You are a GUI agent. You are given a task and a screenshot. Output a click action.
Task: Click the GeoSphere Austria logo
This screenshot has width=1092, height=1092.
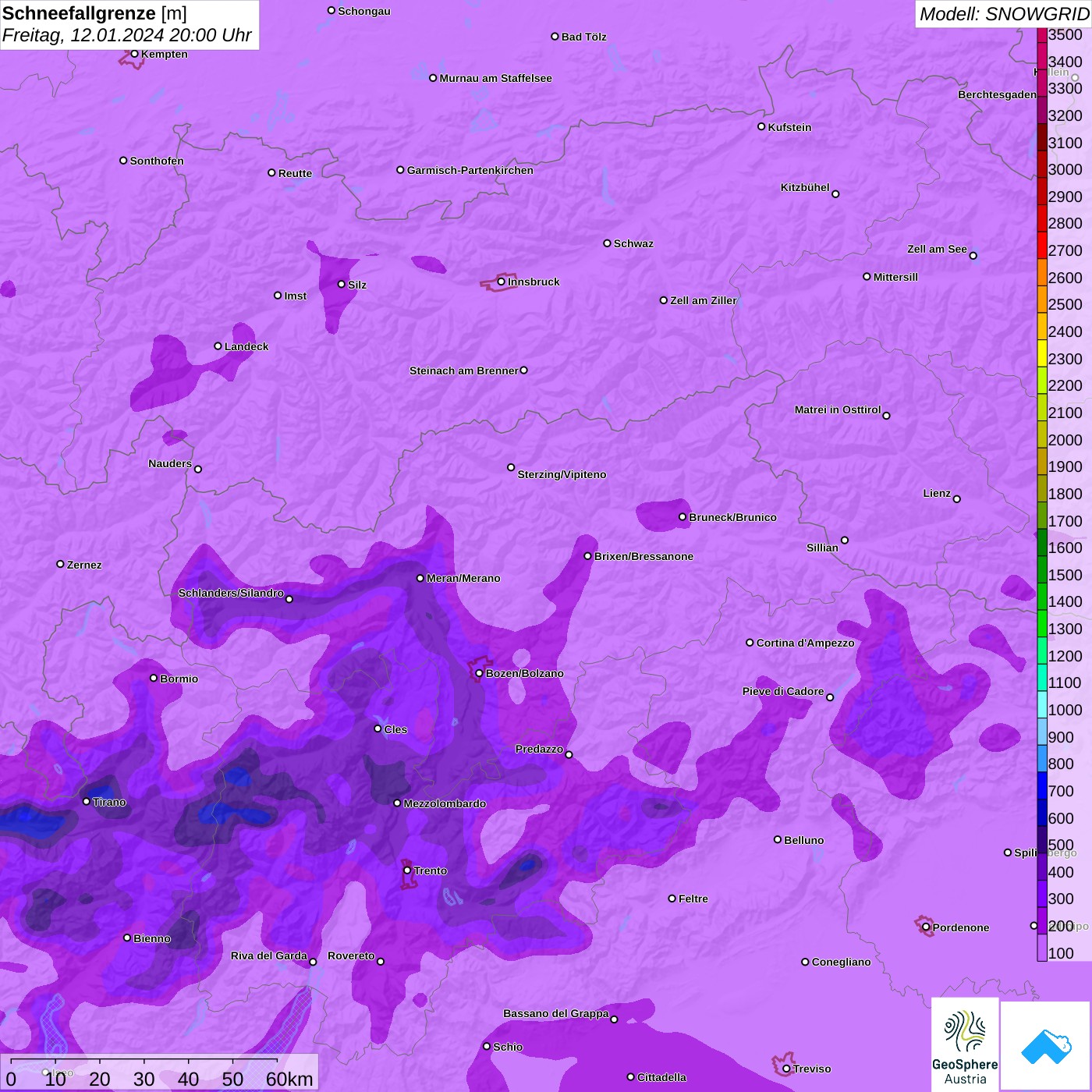tap(965, 1045)
